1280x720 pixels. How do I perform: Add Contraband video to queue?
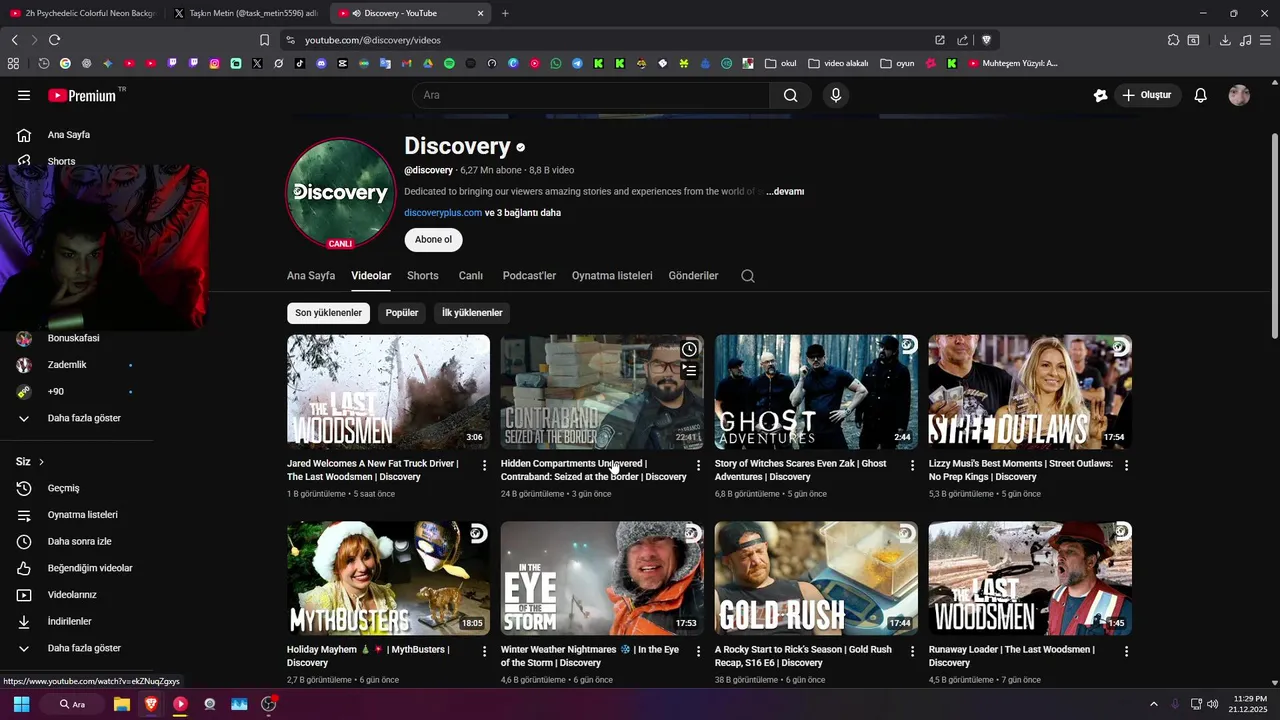click(x=689, y=371)
